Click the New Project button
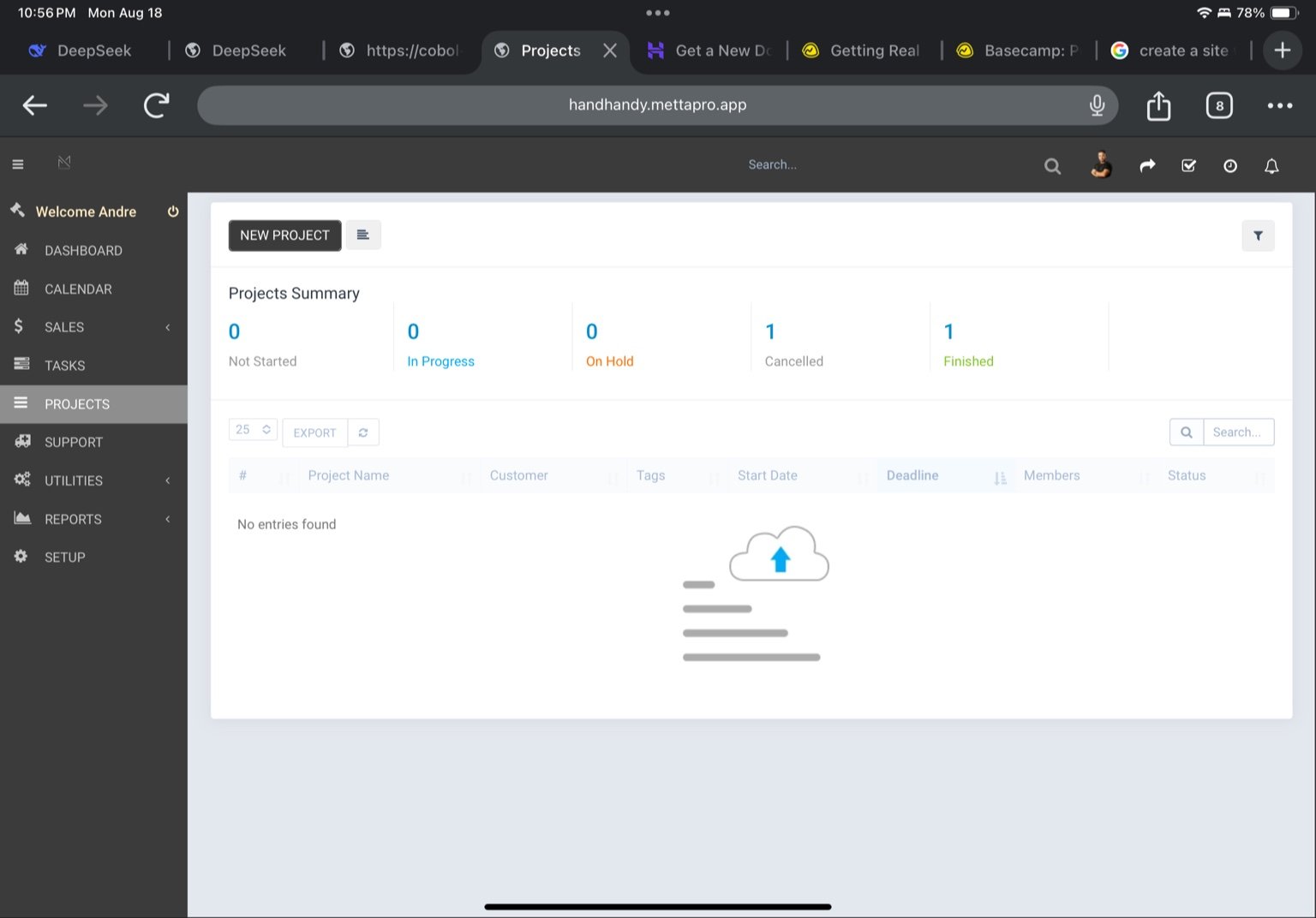The width and height of the screenshot is (1316, 918). [x=284, y=235]
